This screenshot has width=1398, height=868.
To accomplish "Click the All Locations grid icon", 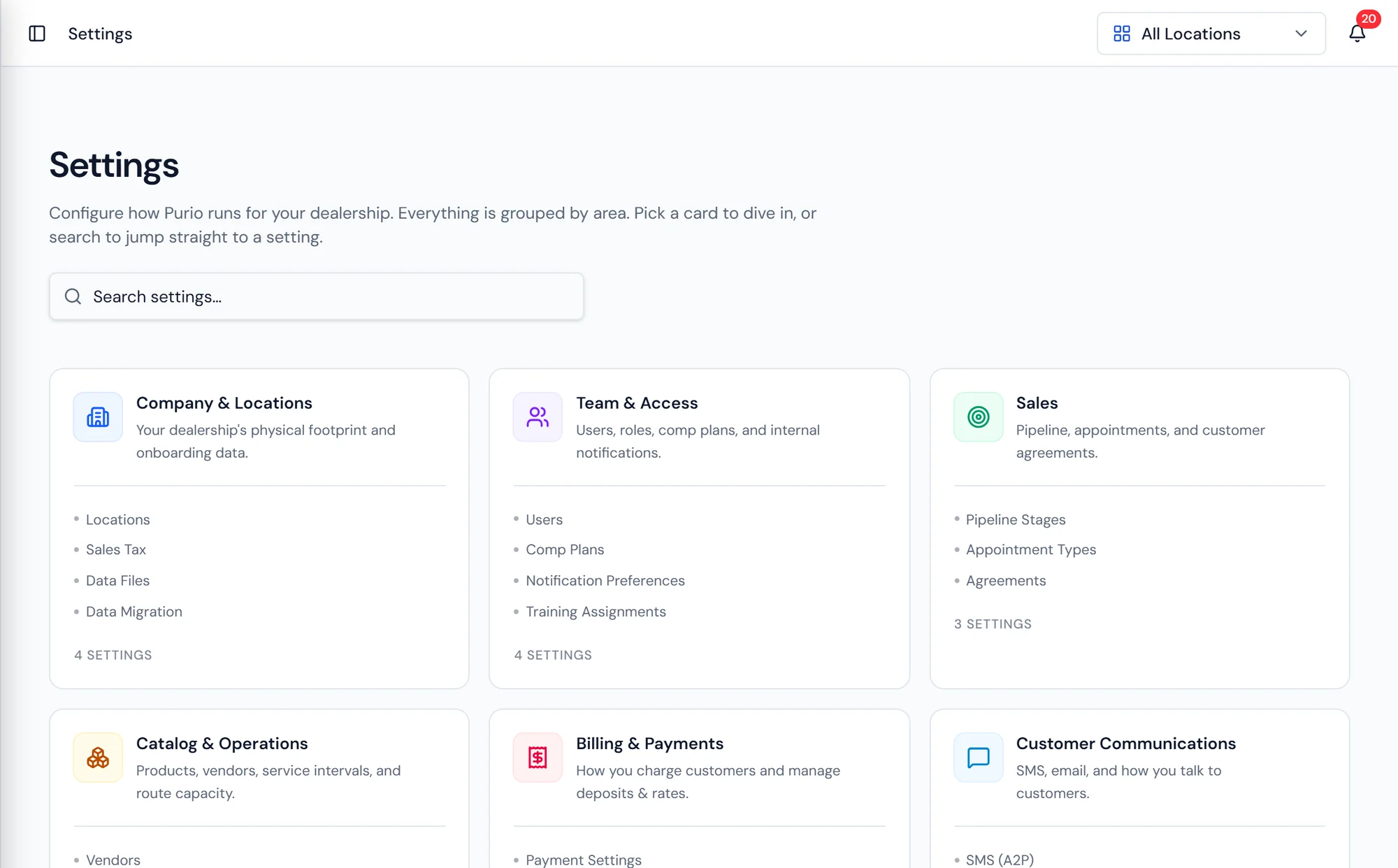I will [x=1122, y=34].
